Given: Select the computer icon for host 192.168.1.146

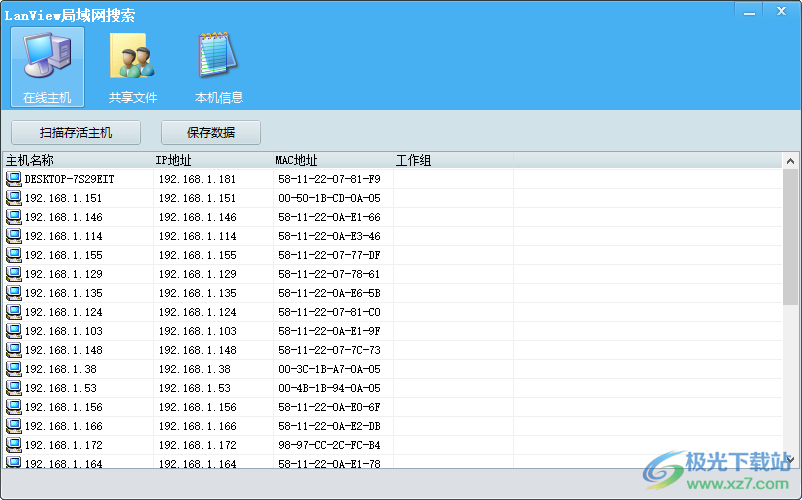Looking at the screenshot, I should coord(13,217).
